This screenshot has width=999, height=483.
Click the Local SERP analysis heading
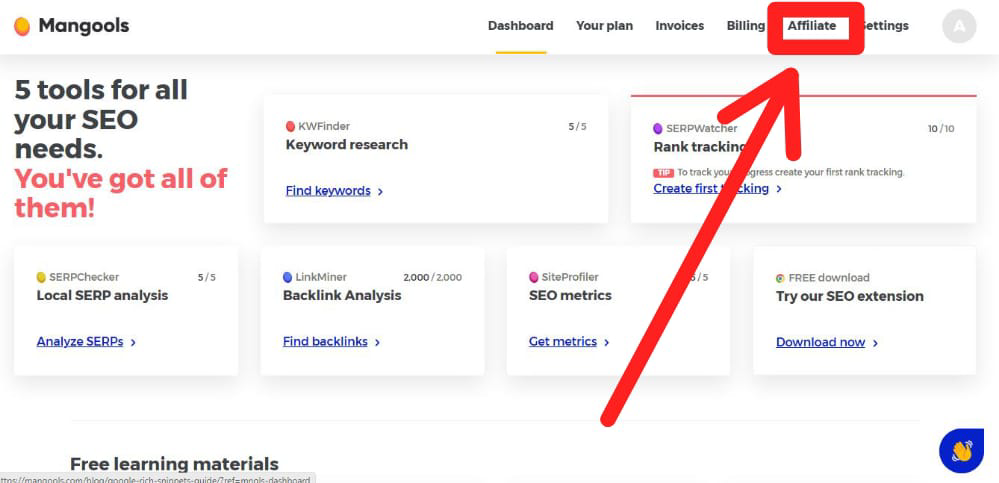(103, 295)
